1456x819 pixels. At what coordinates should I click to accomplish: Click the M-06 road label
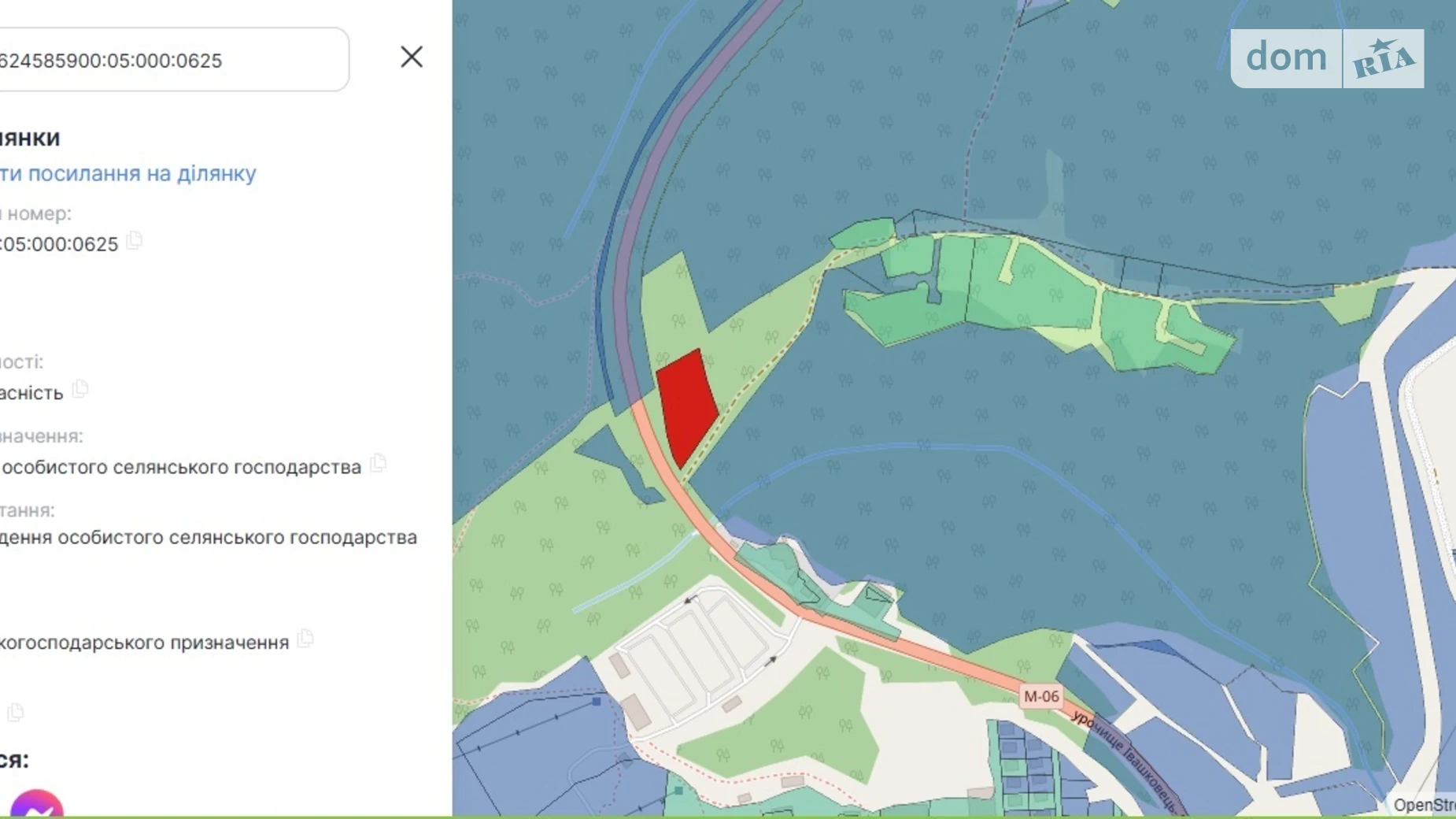click(x=1040, y=696)
